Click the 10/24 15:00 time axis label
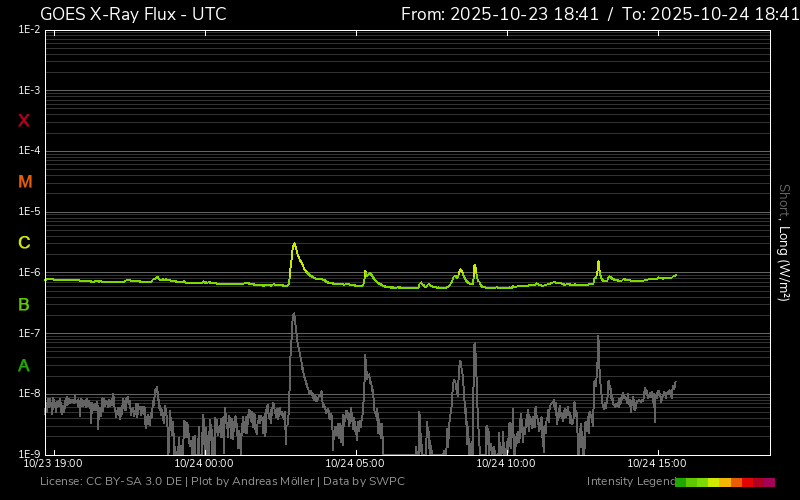Viewport: 800px width, 500px height. pos(656,464)
